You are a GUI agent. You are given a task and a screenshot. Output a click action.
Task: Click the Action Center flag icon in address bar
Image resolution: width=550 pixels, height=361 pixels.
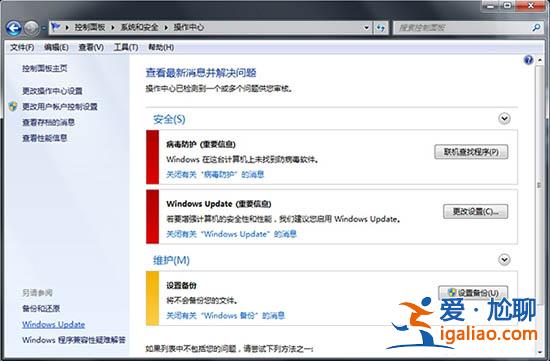[x=55, y=27]
